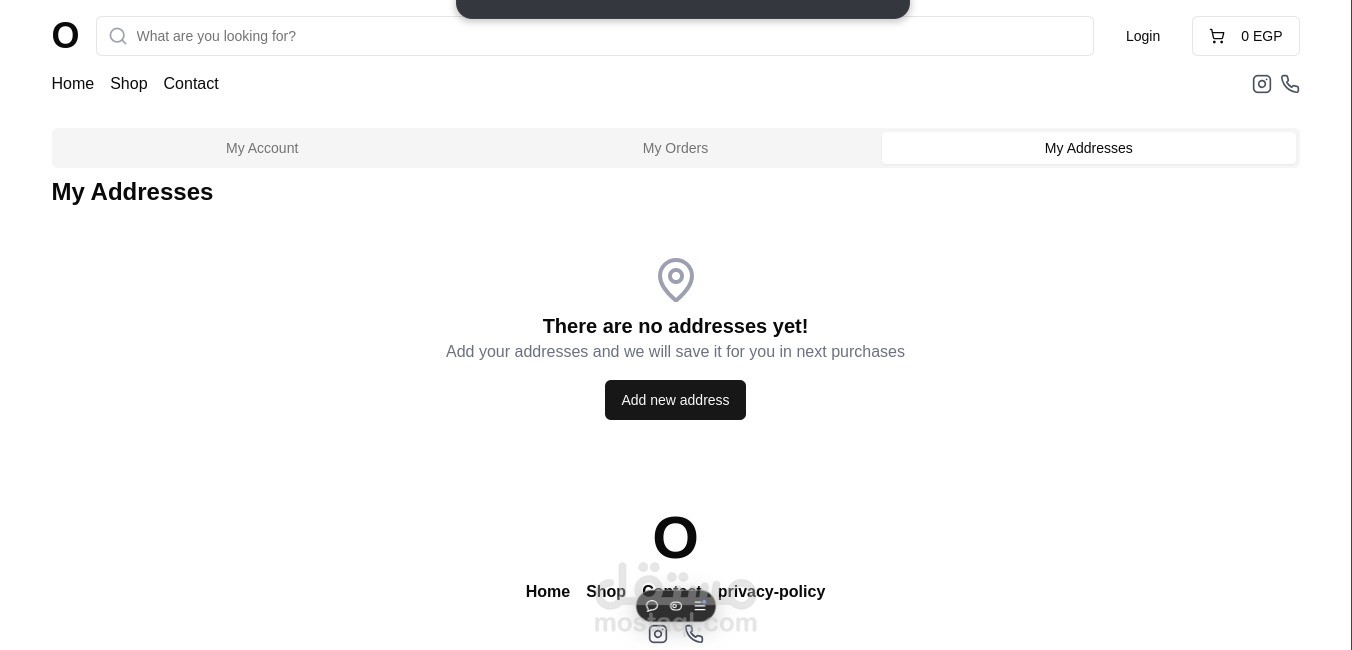Open the shopping cart showing 0 EGP
Screen dimensions: 1352x650
(x=1245, y=36)
